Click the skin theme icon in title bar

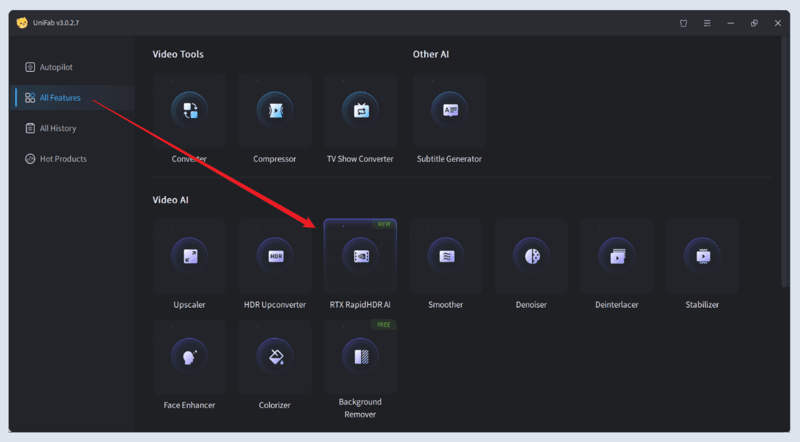point(683,23)
